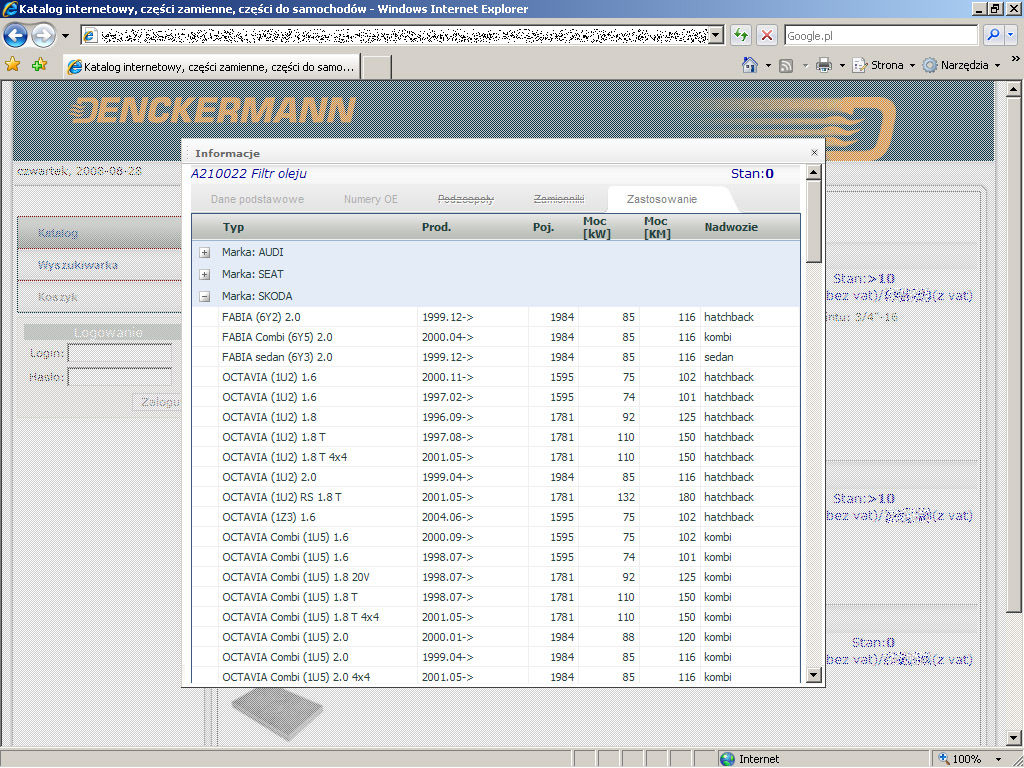Image resolution: width=1024 pixels, height=768 pixels.
Task: Click the Denckermann logo
Action: pyautogui.click(x=213, y=110)
